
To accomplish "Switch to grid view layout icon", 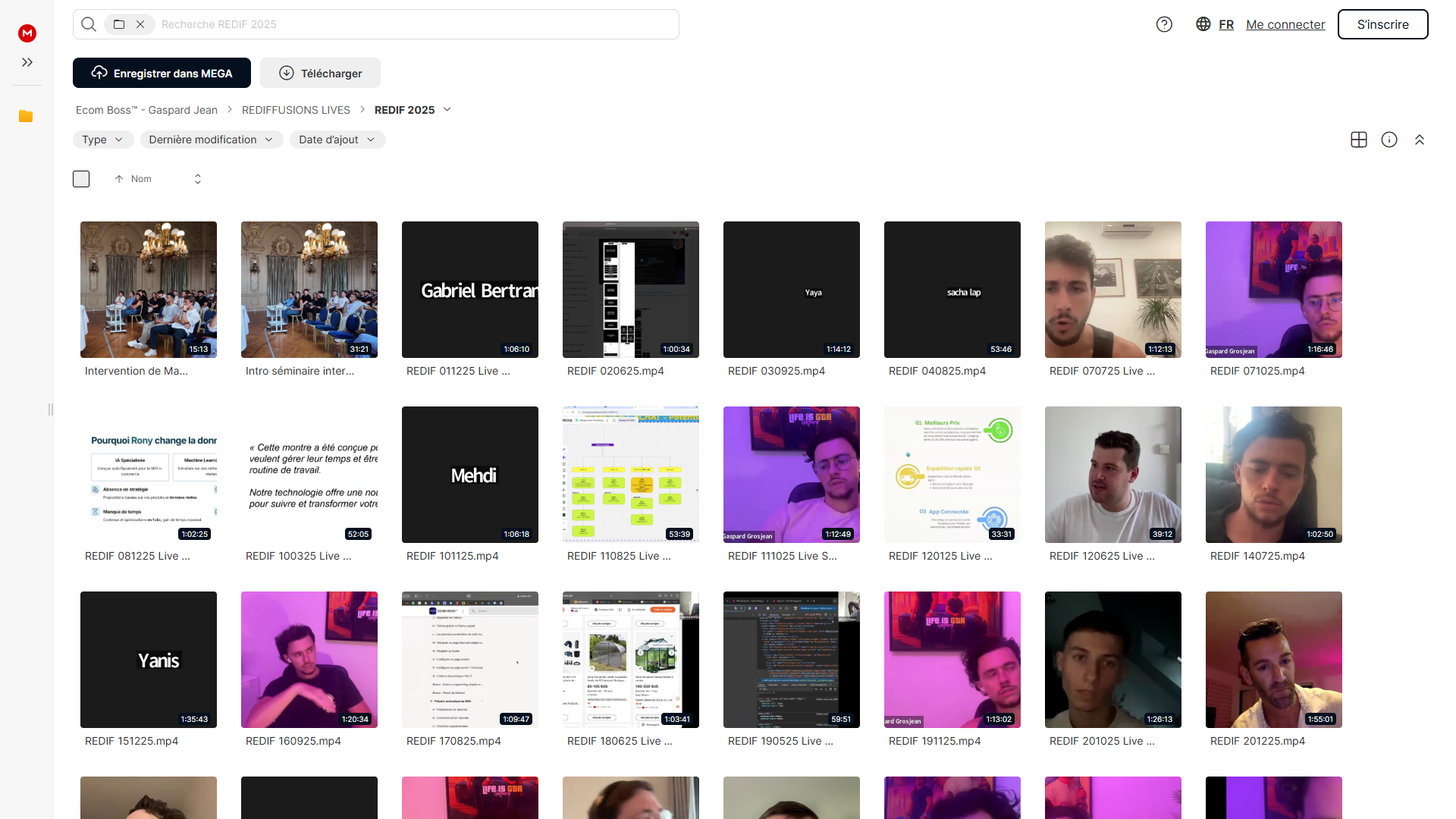I will tap(1359, 140).
